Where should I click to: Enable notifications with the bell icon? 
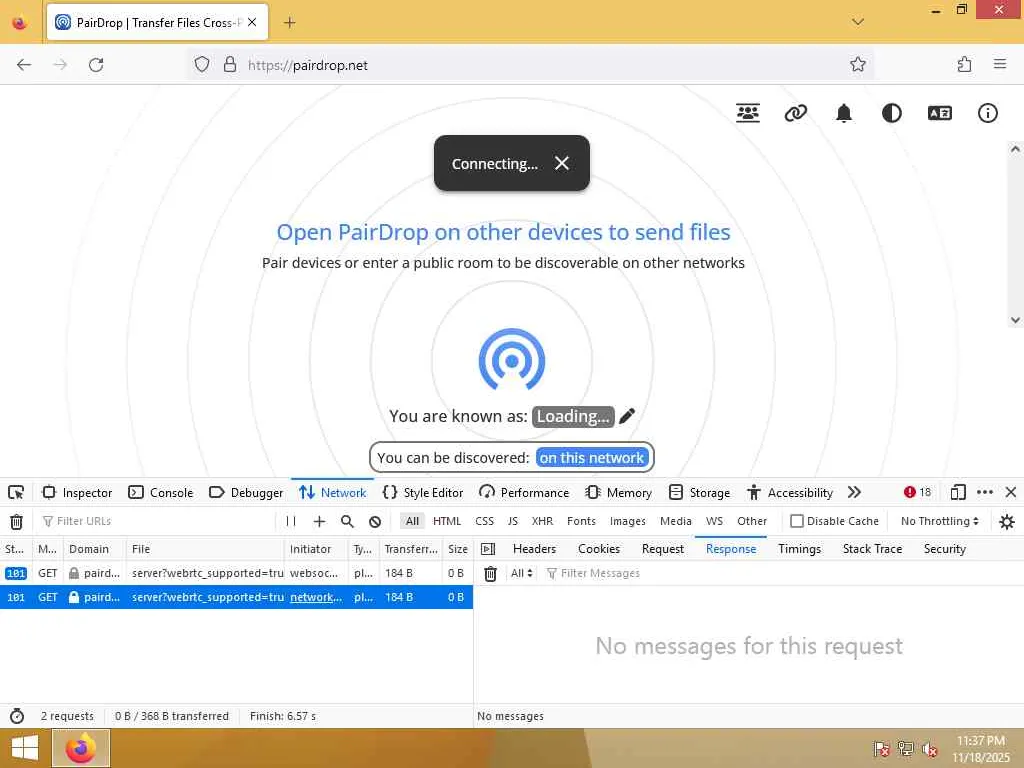click(844, 113)
